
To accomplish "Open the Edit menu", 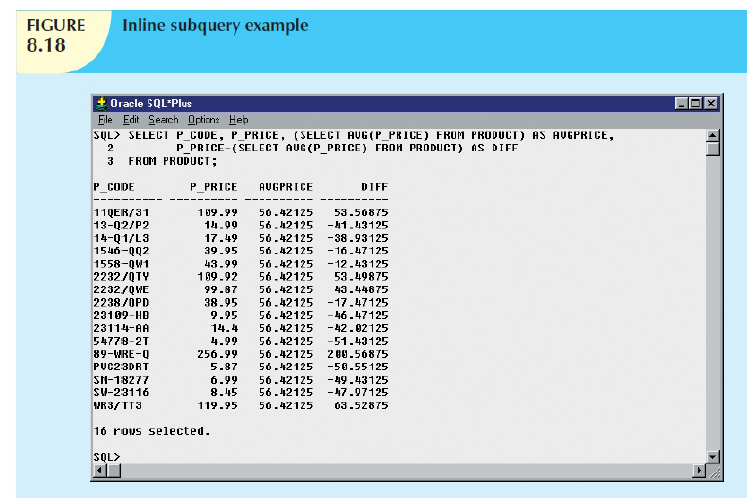I will 131,120.
